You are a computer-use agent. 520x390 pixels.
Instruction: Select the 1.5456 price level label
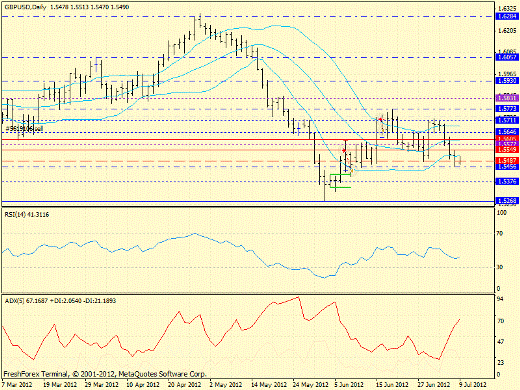(x=507, y=167)
